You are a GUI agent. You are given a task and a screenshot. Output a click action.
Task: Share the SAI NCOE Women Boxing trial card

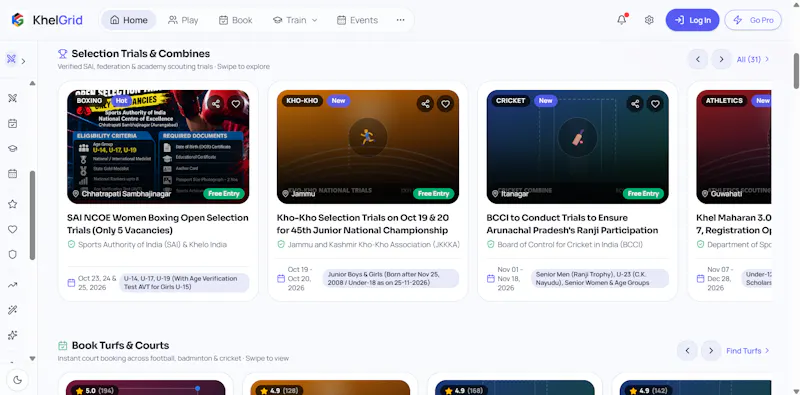click(x=216, y=104)
